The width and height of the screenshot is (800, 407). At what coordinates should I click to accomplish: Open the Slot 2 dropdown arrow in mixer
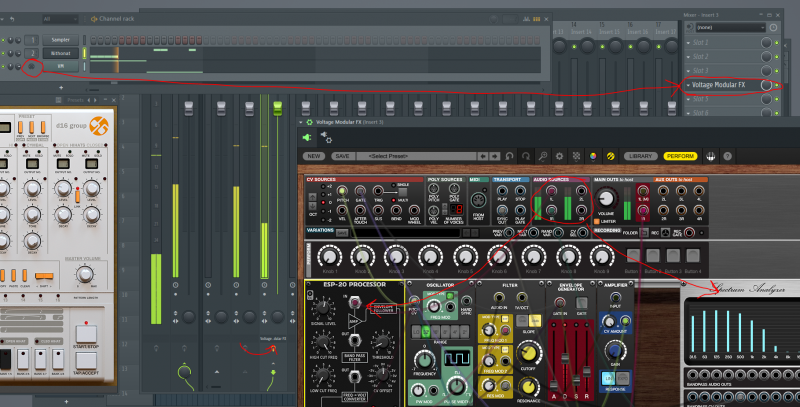(x=688, y=57)
